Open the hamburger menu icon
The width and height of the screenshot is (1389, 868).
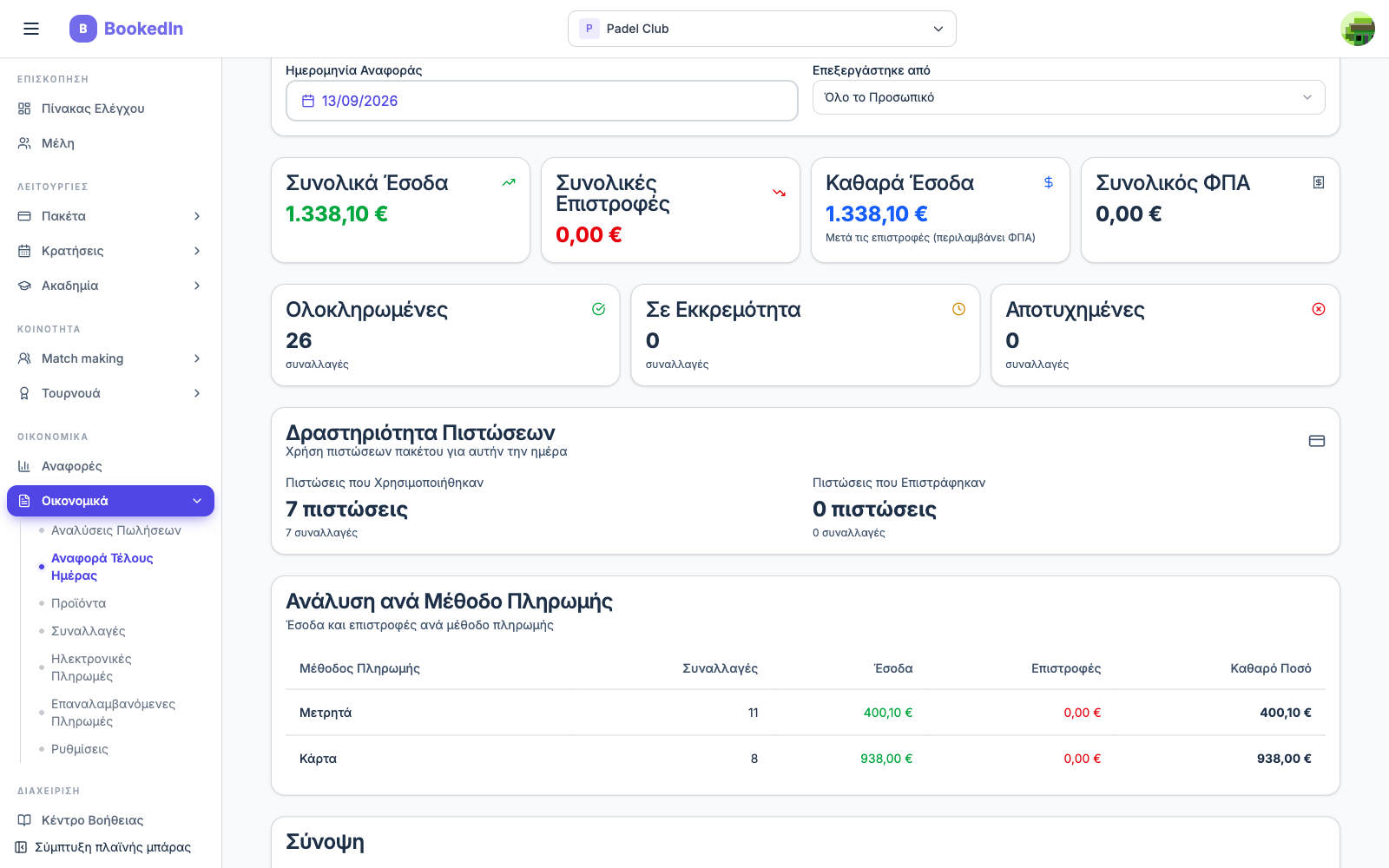[31, 29]
